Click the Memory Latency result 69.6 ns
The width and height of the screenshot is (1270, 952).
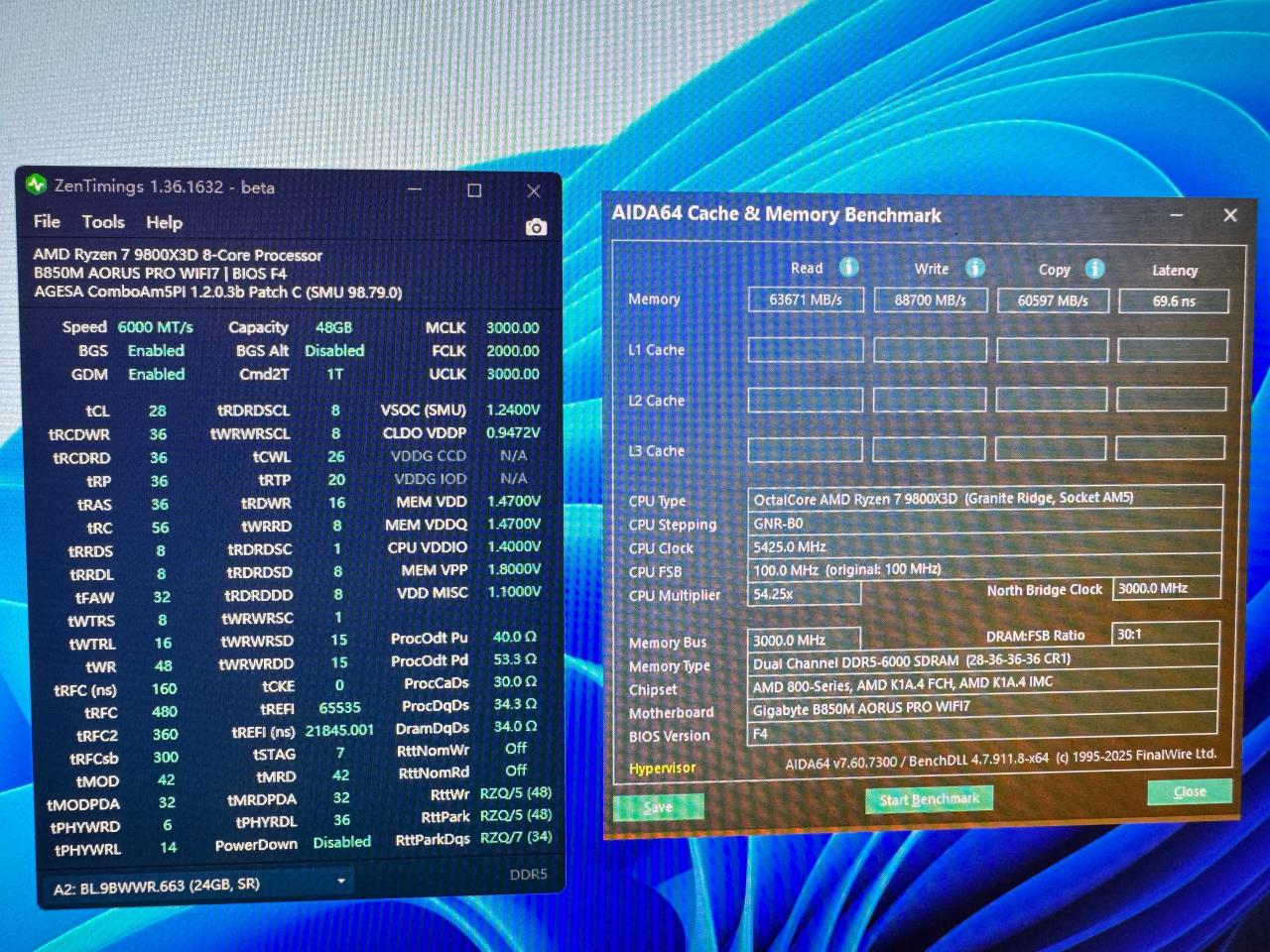pos(1174,300)
